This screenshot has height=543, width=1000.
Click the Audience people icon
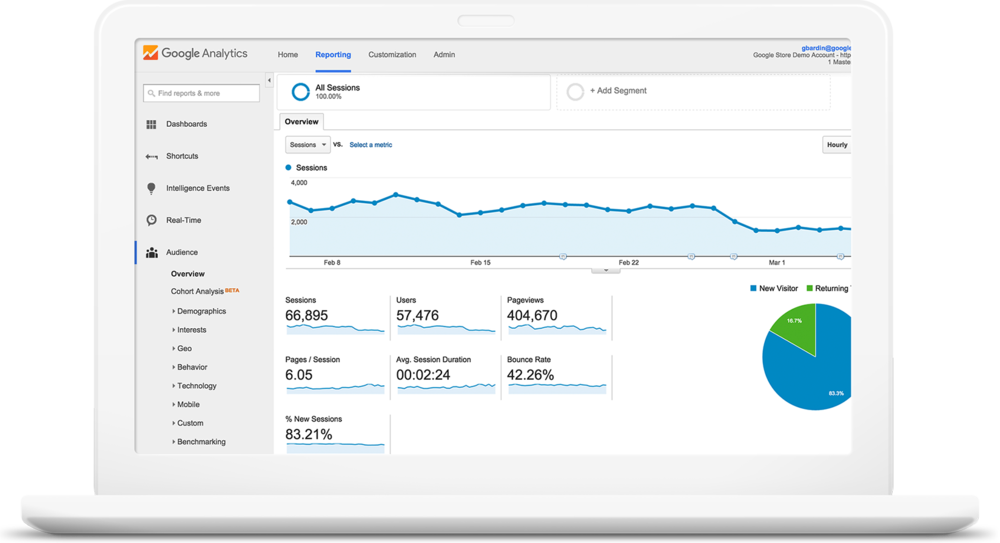click(x=151, y=253)
